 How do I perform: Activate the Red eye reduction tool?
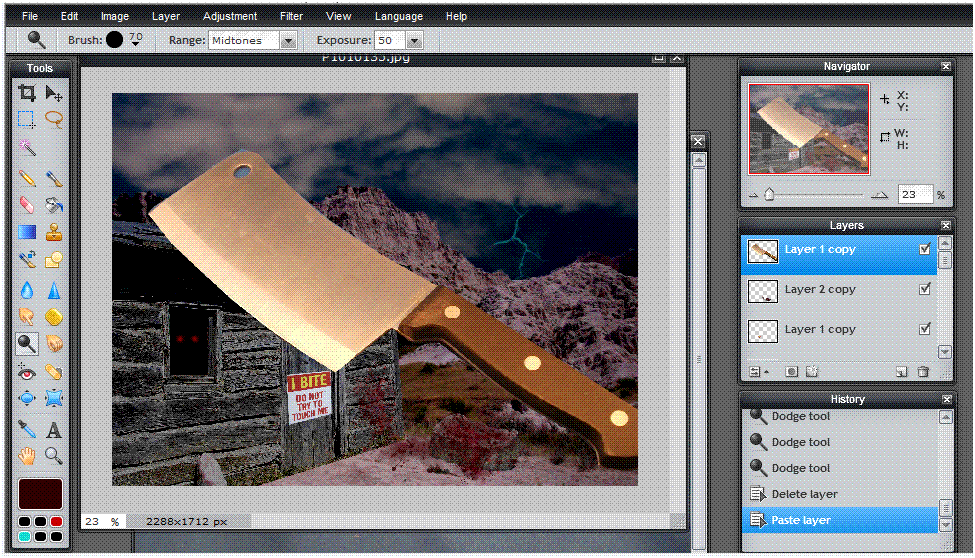pos(27,371)
